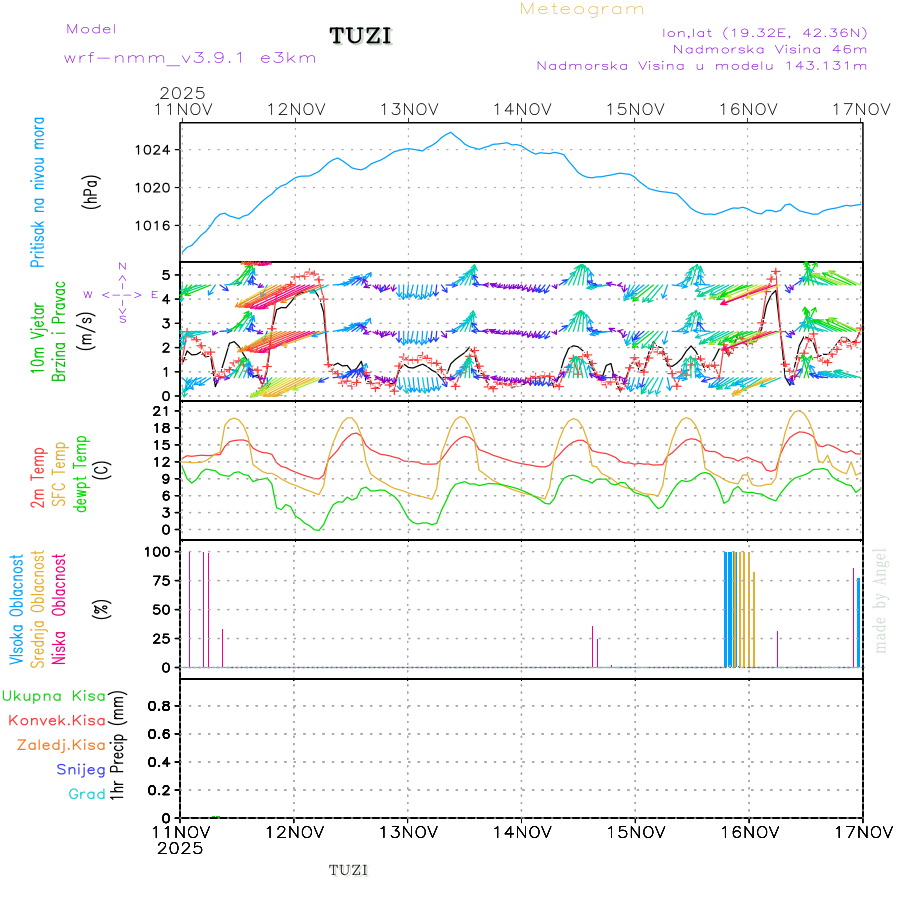Click the wind direction compass legend
This screenshot has height=900, width=900.
point(121,294)
